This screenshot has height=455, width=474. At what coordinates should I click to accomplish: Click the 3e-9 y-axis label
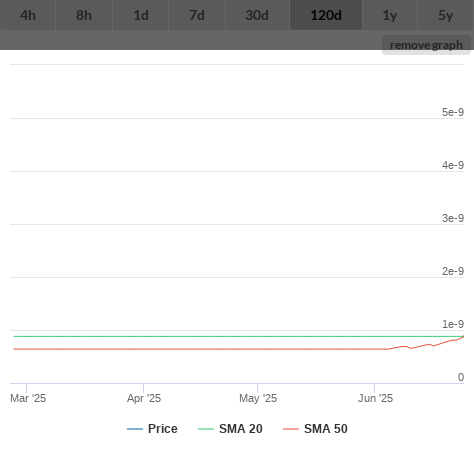tap(453, 218)
